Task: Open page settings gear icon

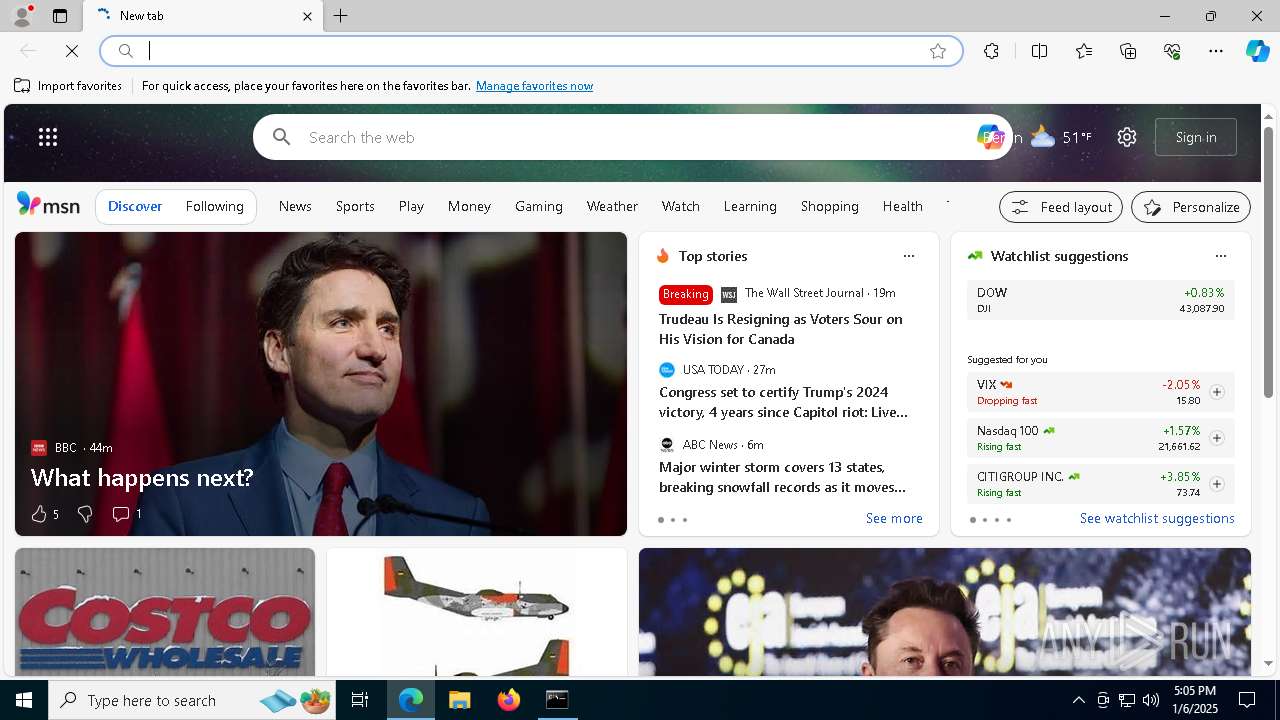Action: tap(1127, 137)
